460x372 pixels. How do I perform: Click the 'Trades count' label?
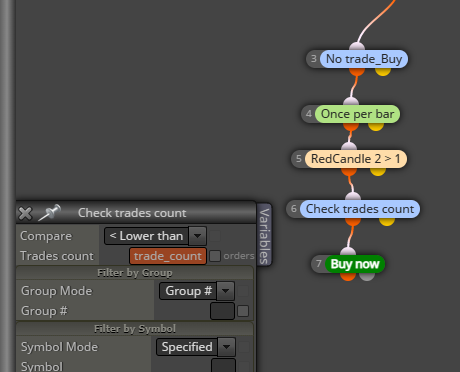[57, 256]
